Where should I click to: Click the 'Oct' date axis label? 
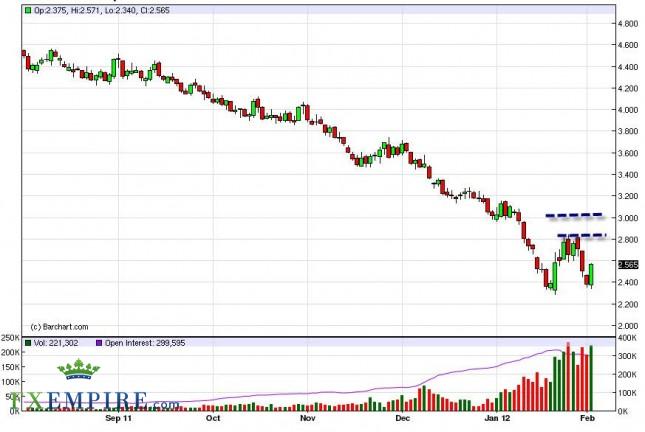[x=213, y=418]
